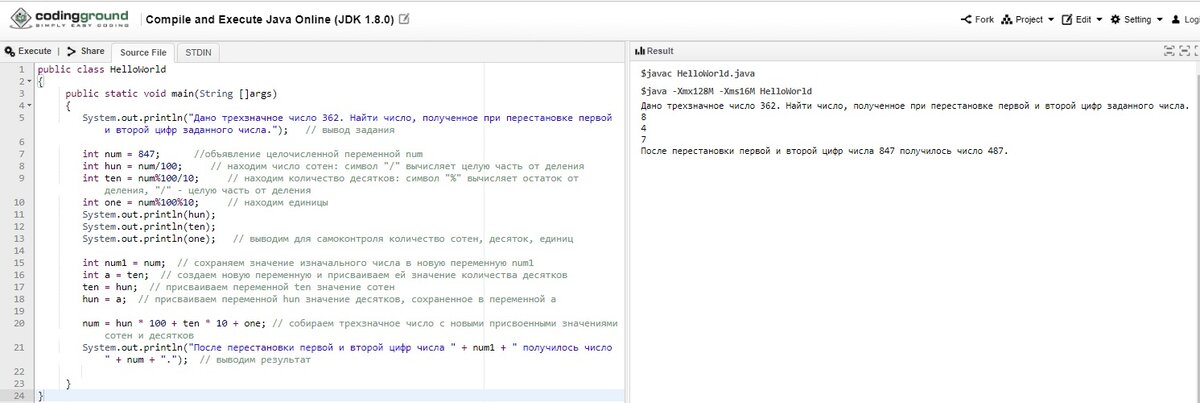Click the Result panel title icon

point(641,51)
